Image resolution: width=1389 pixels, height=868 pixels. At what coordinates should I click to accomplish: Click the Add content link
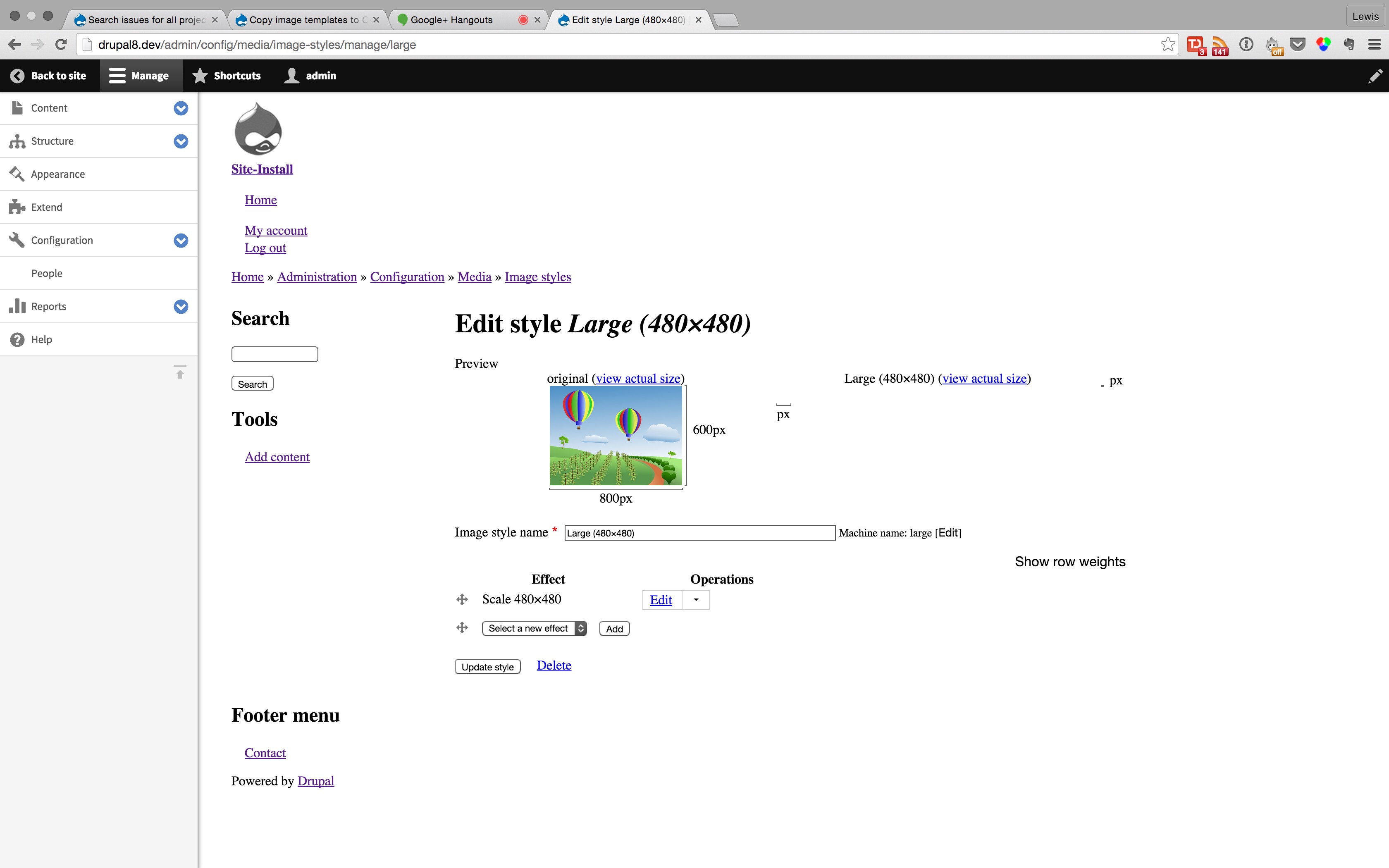click(x=277, y=457)
